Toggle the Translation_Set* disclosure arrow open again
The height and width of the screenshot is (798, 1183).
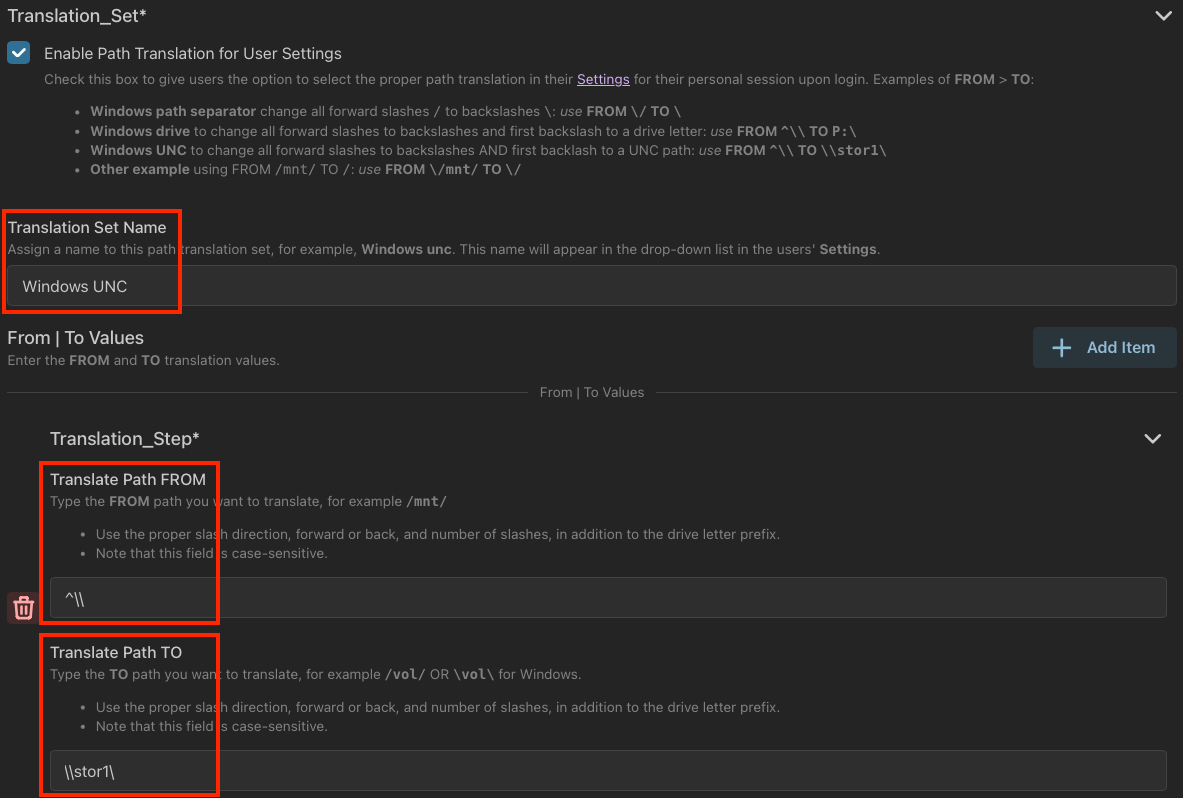[x=1163, y=16]
